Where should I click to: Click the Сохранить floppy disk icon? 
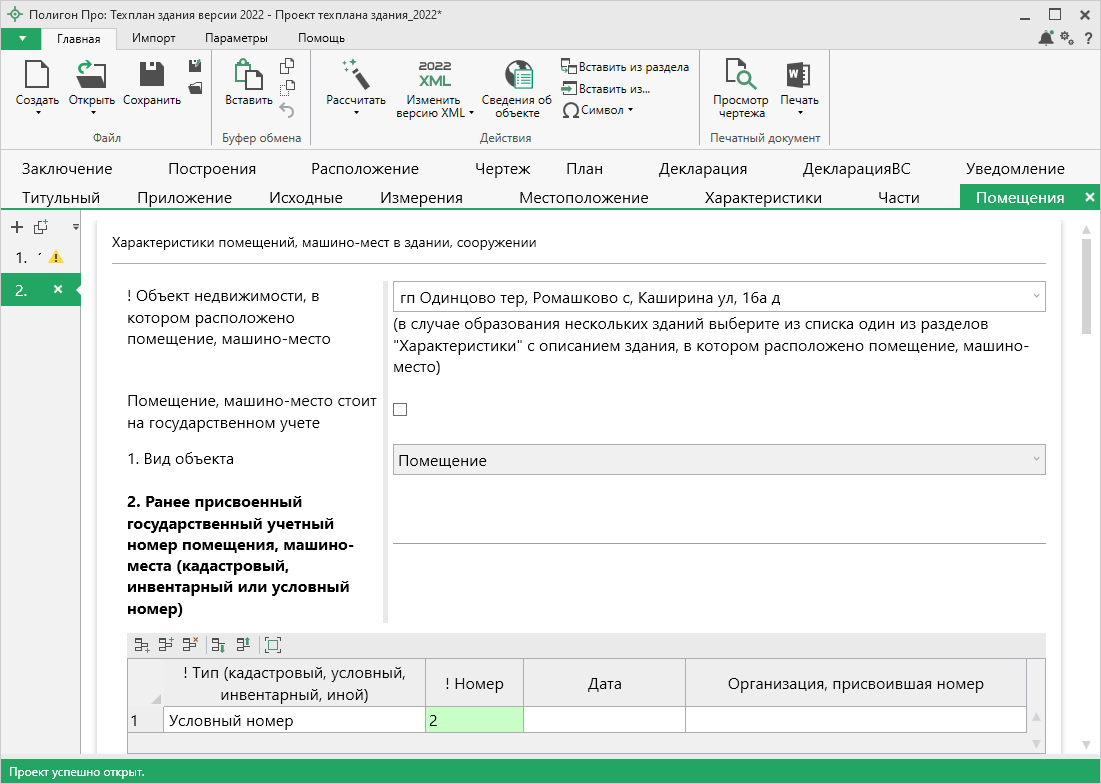click(x=152, y=75)
